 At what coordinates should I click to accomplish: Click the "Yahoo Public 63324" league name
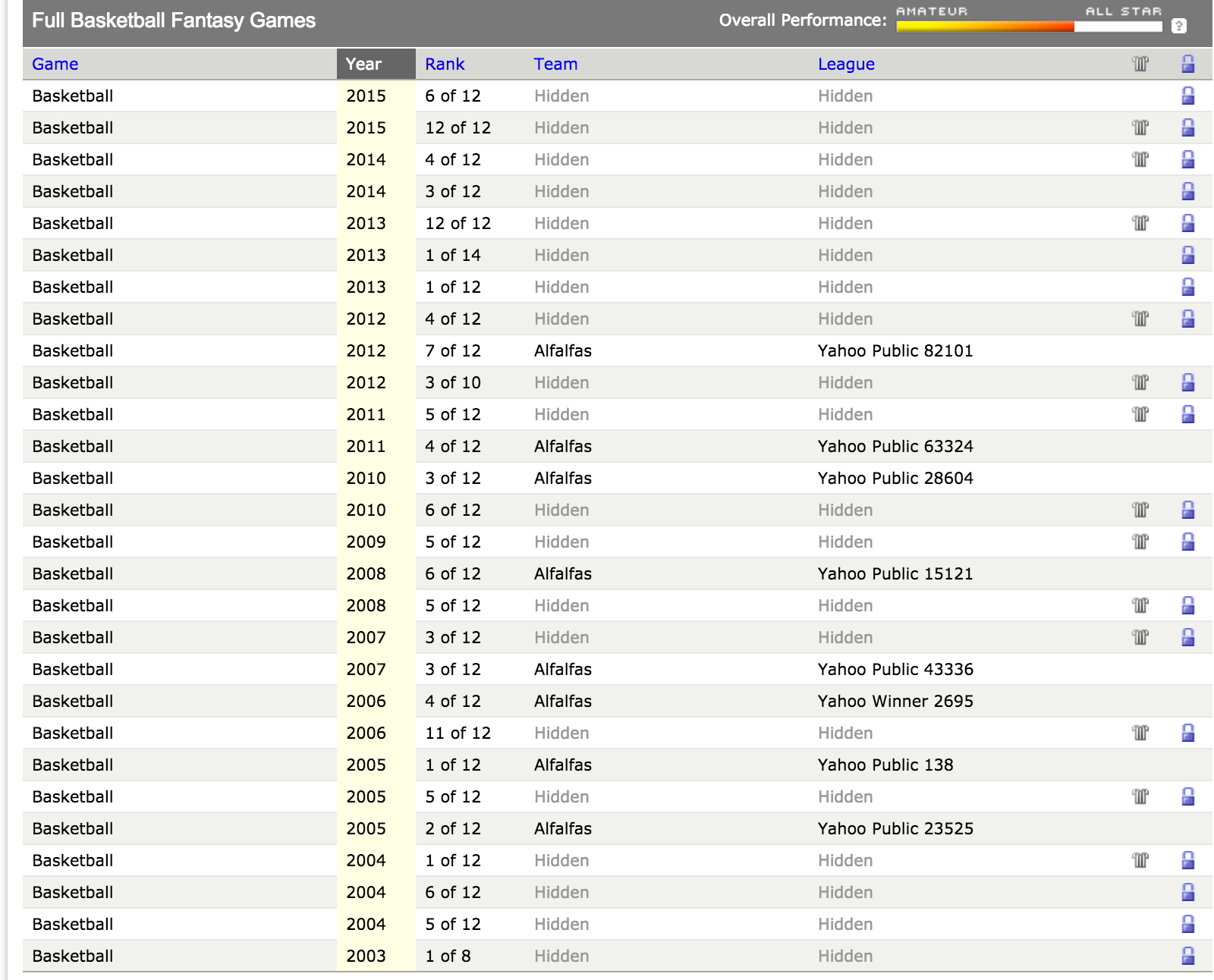pyautogui.click(x=895, y=446)
